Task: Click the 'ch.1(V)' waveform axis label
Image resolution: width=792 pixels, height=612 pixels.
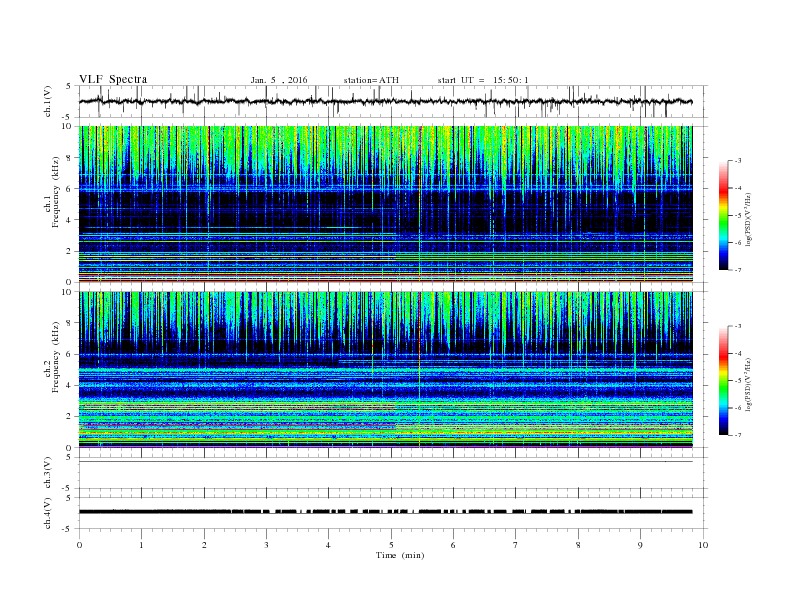Action: (x=48, y=101)
